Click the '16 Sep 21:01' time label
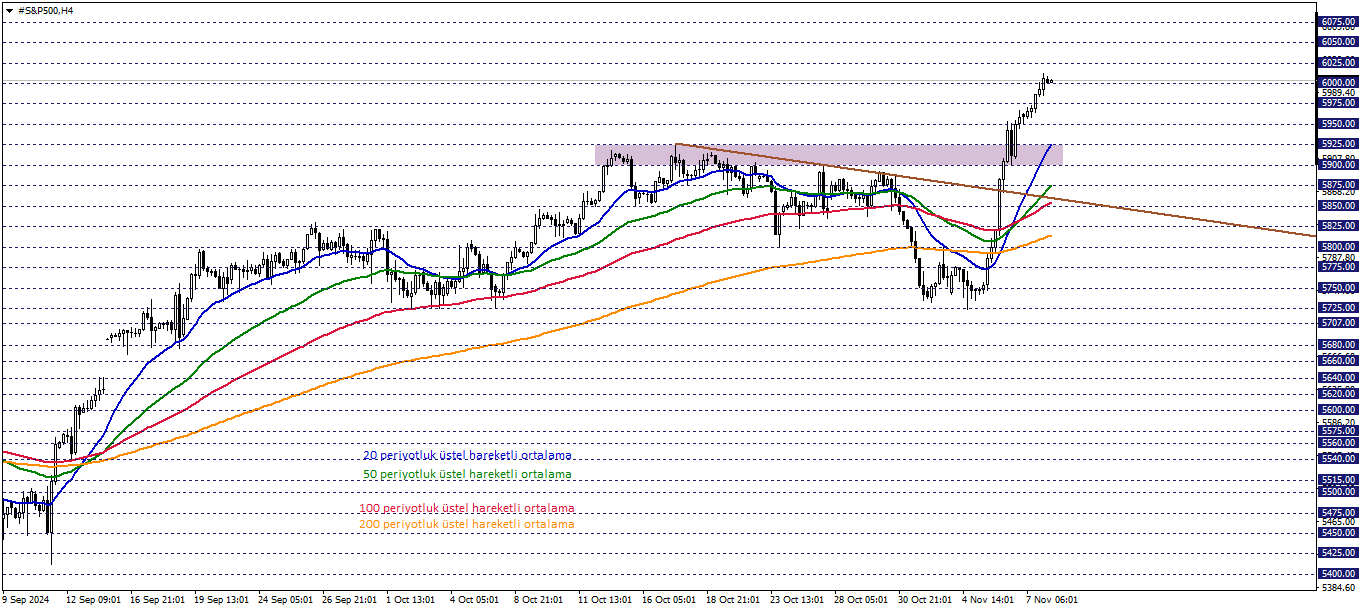 (x=159, y=600)
